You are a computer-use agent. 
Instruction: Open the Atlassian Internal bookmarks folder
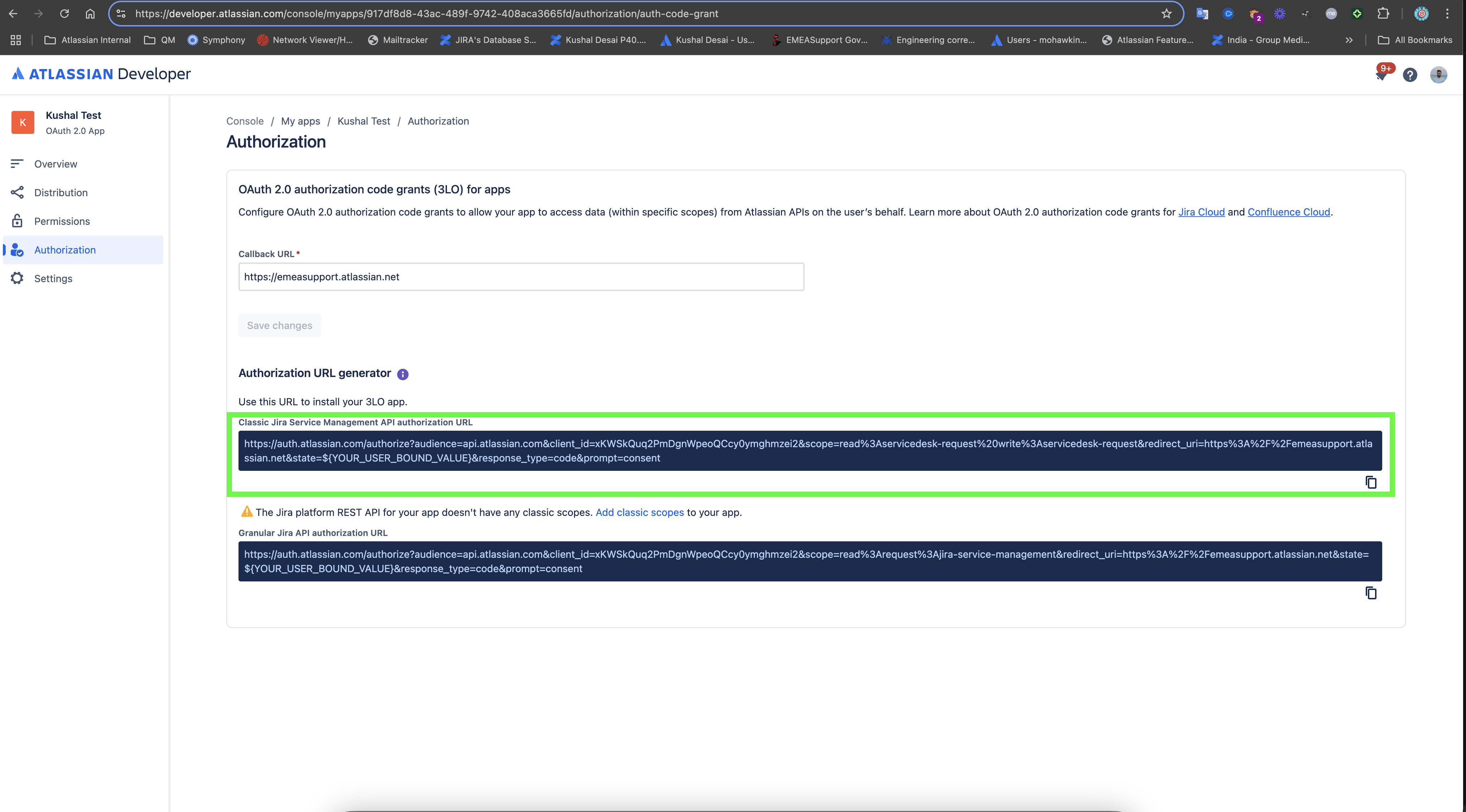coord(88,40)
